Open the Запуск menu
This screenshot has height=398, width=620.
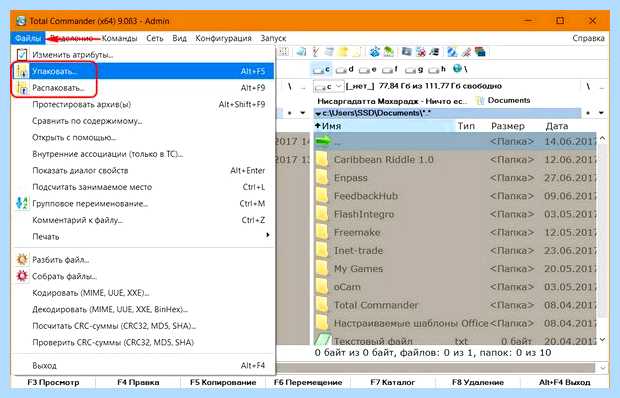pyautogui.click(x=273, y=38)
